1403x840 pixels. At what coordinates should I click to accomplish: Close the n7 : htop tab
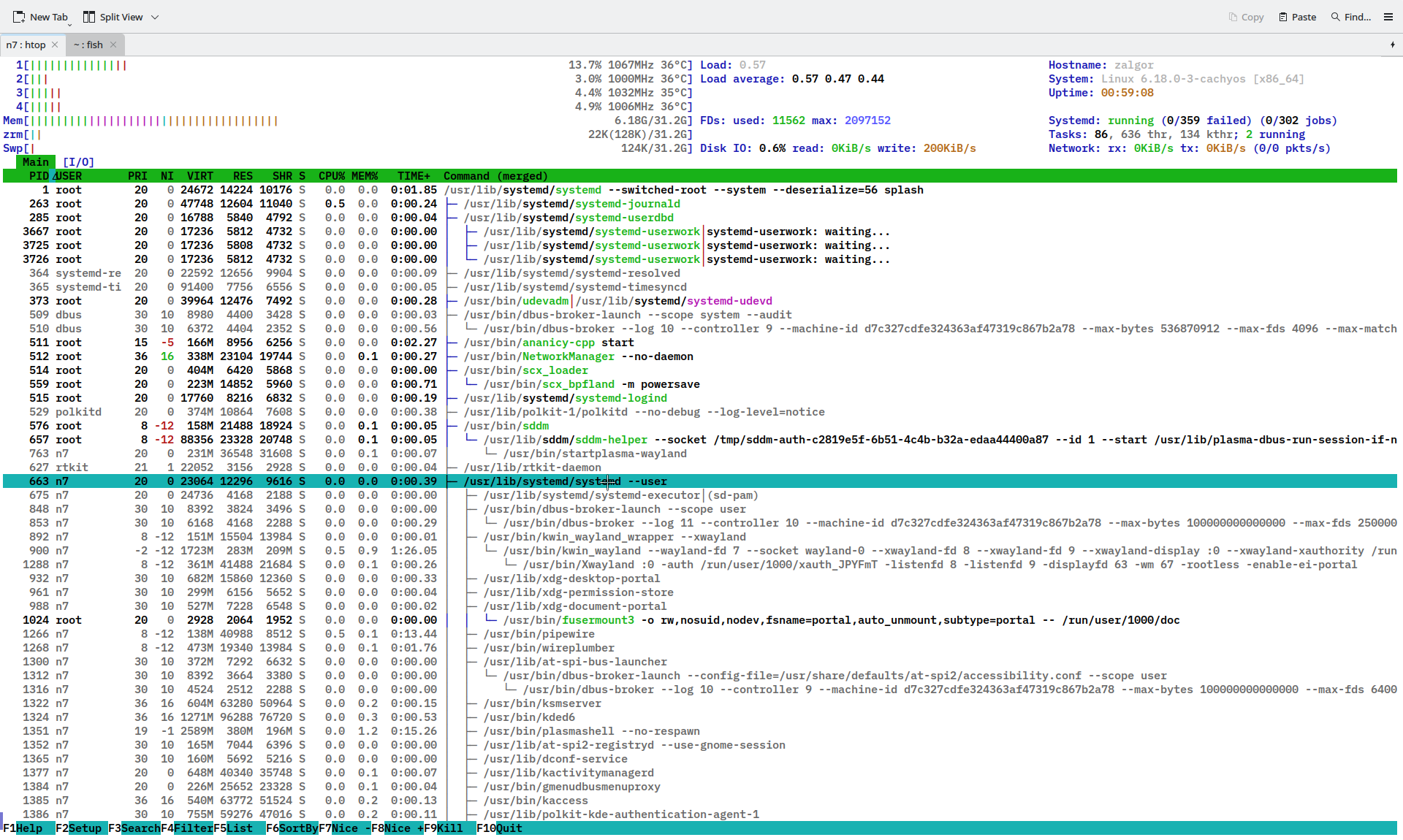coord(55,45)
